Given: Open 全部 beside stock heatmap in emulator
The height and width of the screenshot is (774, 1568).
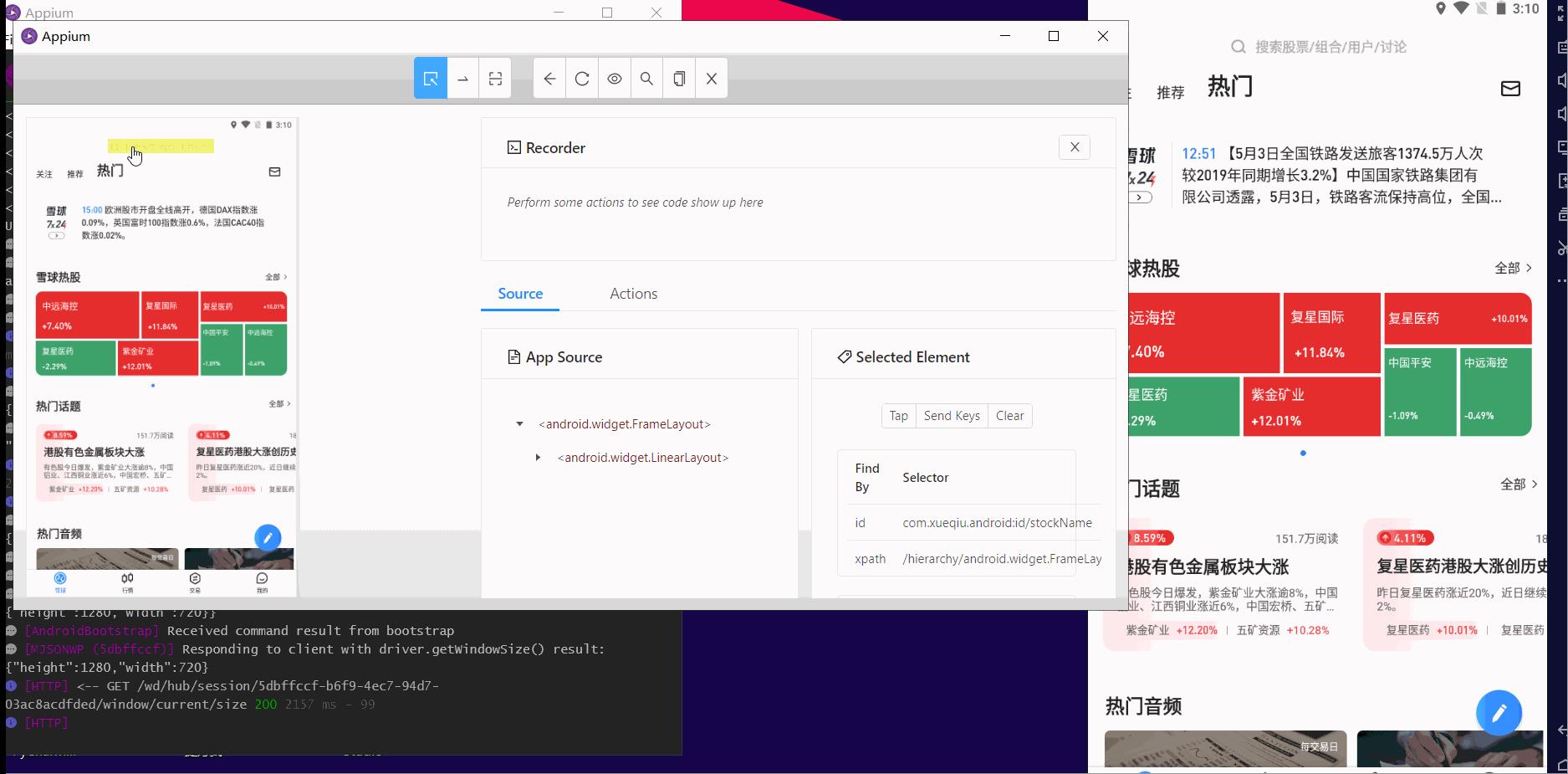Looking at the screenshot, I should tap(1513, 268).
